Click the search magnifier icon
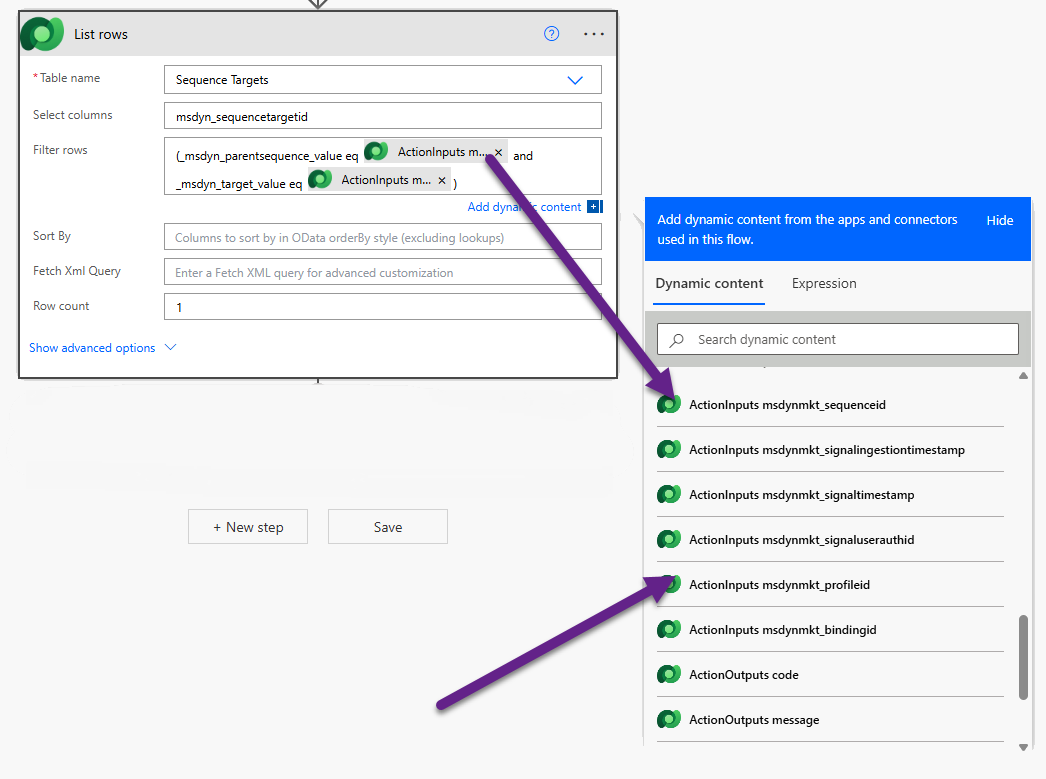 click(x=677, y=340)
